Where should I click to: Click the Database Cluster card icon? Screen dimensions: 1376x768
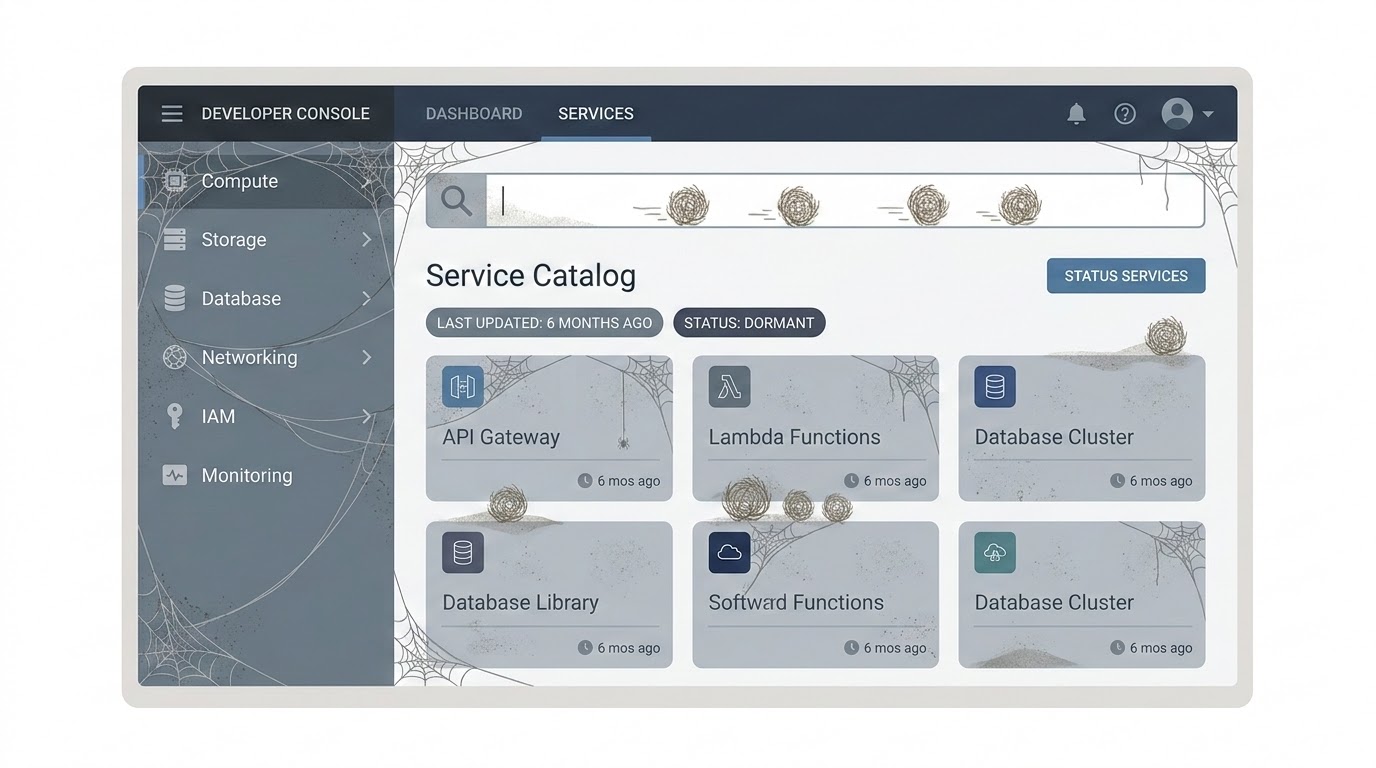pyautogui.click(x=994, y=387)
